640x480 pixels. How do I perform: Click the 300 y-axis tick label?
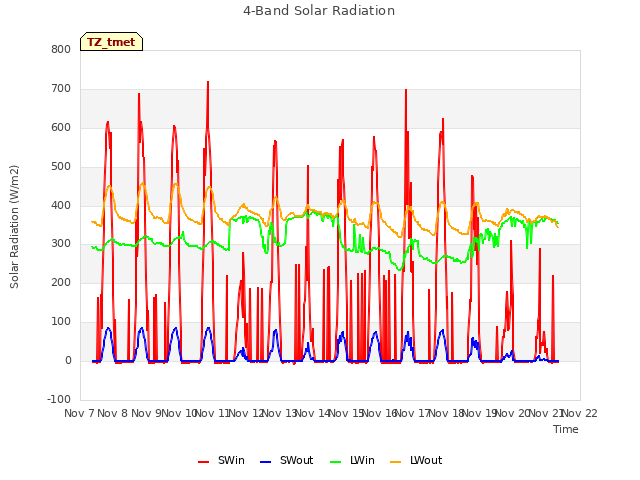pyautogui.click(x=61, y=244)
